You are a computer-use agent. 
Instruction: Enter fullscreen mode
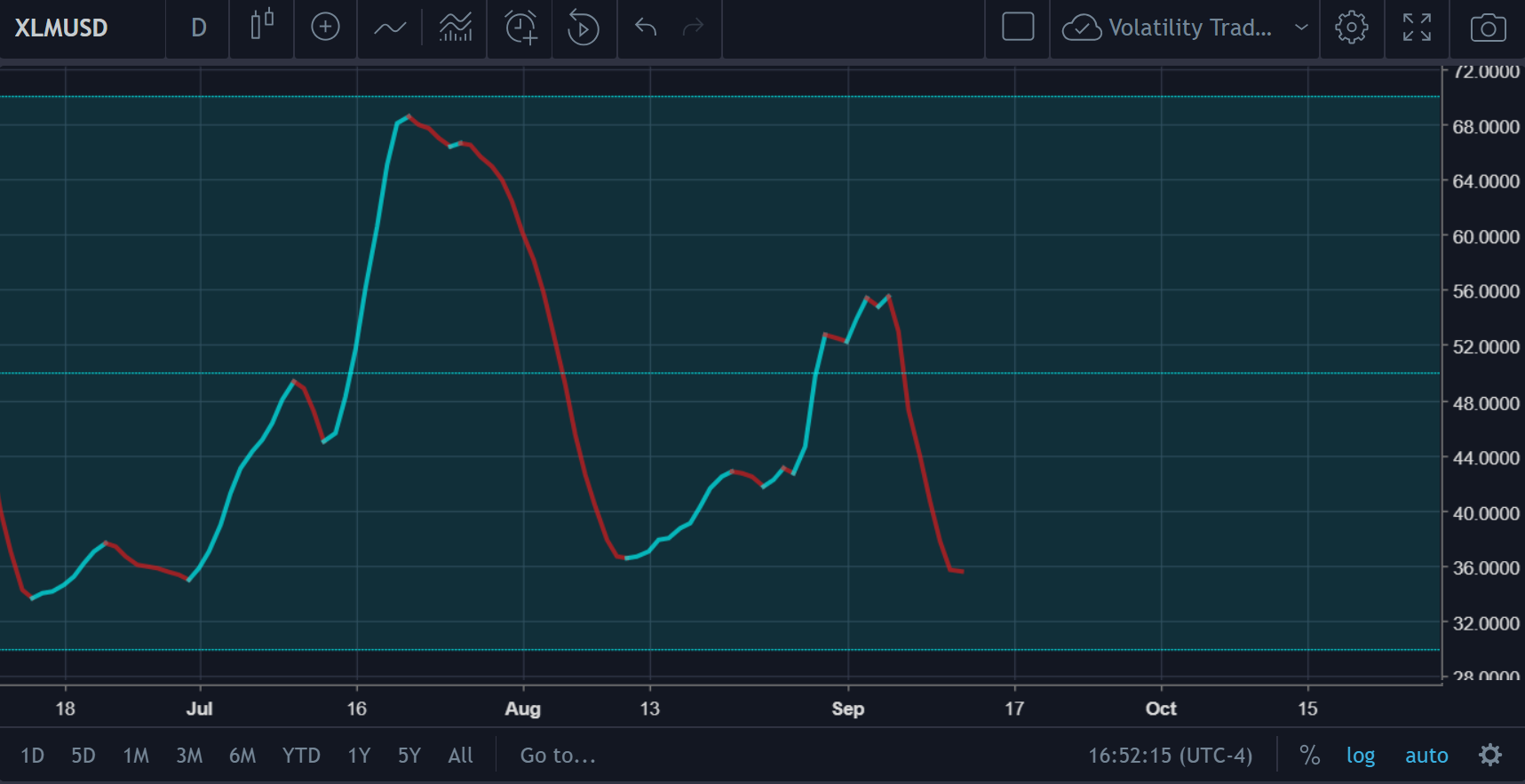(x=1417, y=28)
